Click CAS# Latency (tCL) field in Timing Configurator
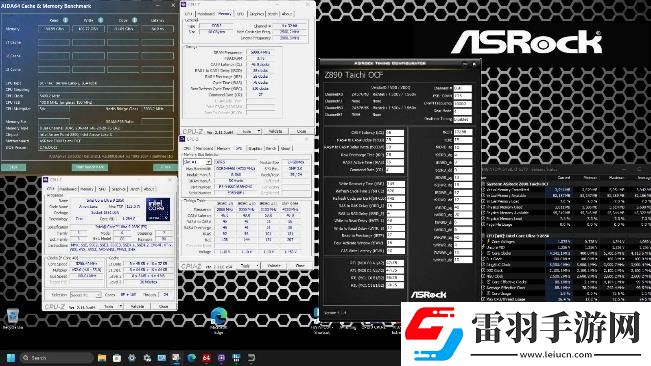 [394, 133]
